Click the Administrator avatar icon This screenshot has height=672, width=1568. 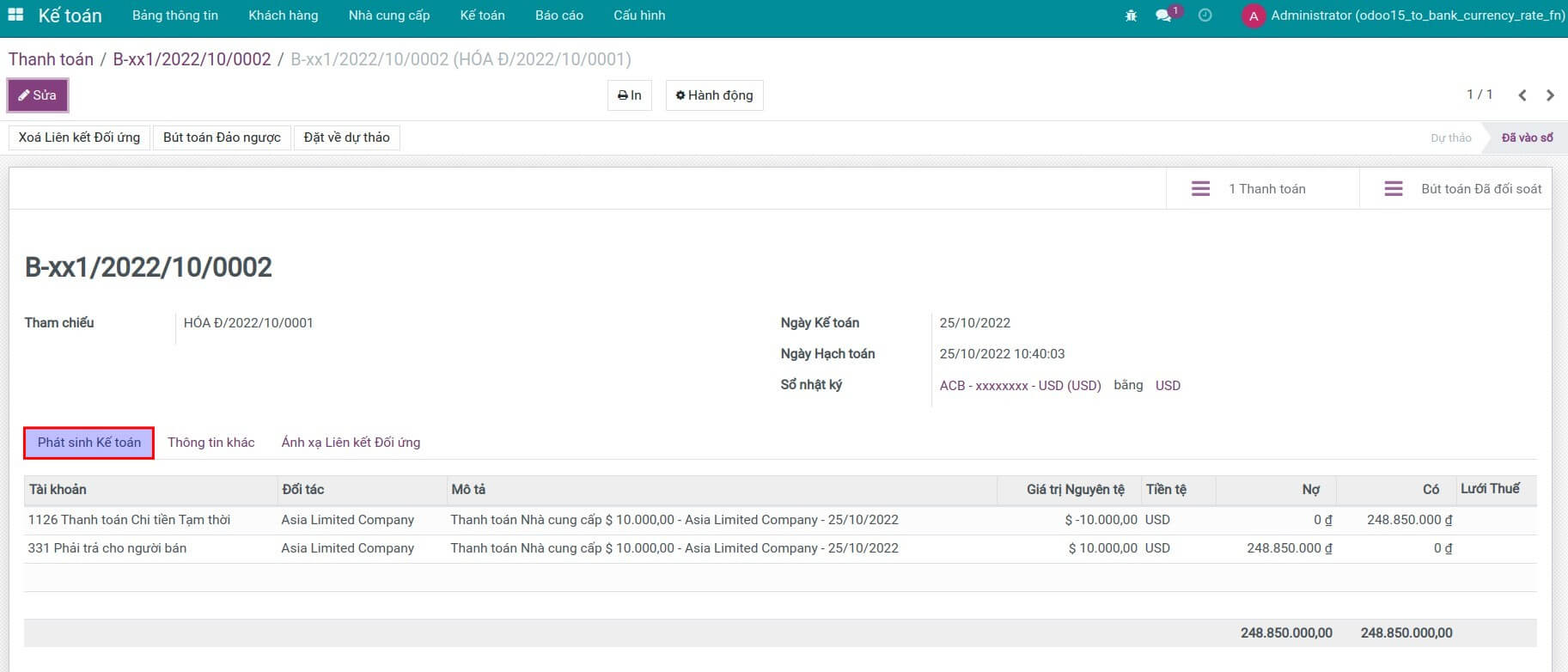[x=1254, y=16]
